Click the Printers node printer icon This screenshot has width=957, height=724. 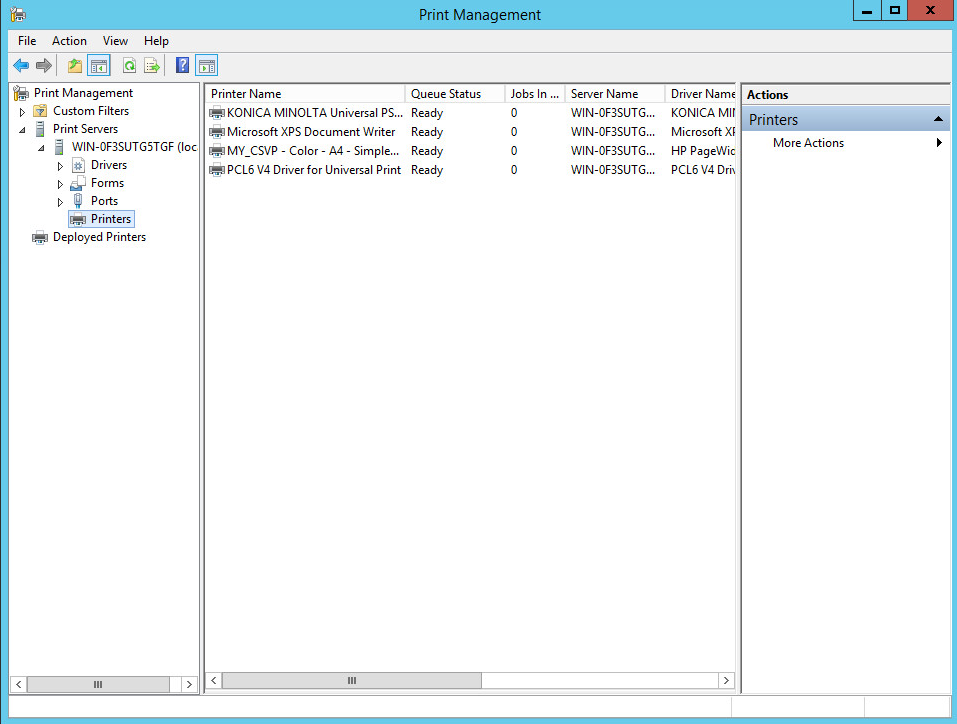tap(78, 219)
